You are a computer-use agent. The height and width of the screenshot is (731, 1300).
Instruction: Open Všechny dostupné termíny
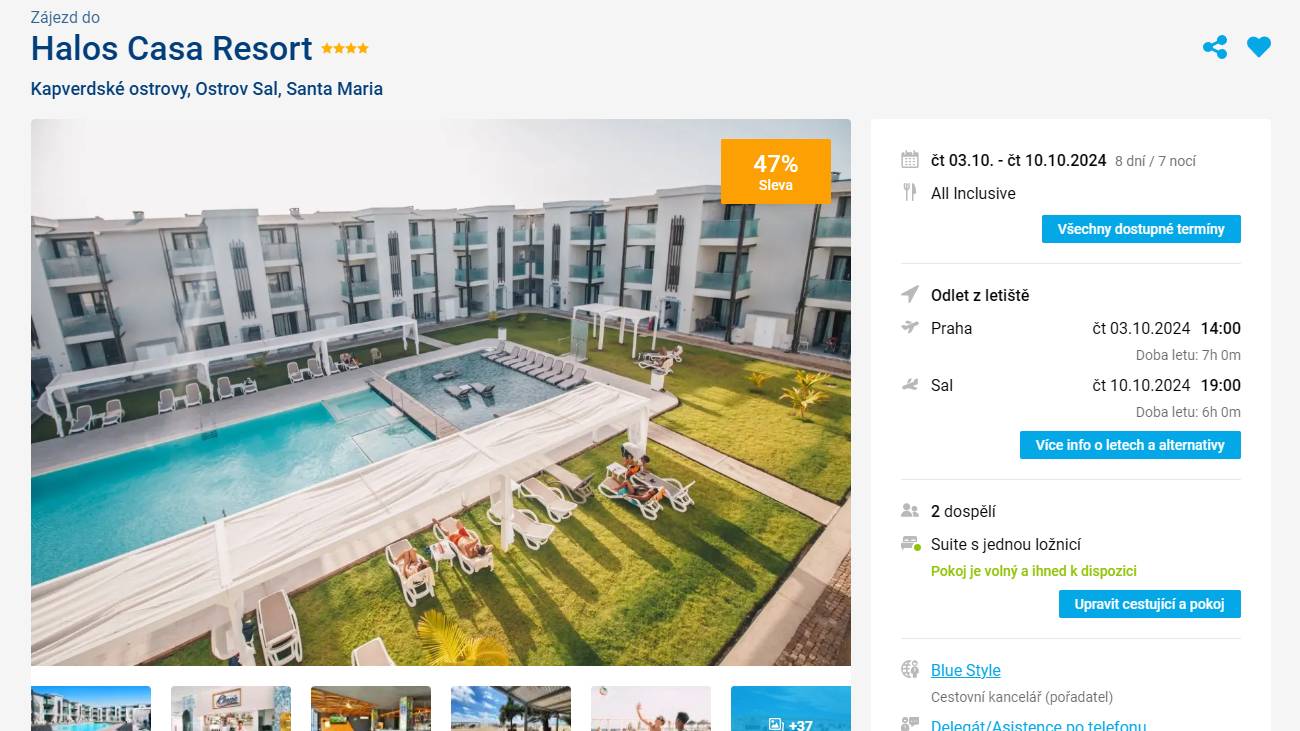[1141, 229]
